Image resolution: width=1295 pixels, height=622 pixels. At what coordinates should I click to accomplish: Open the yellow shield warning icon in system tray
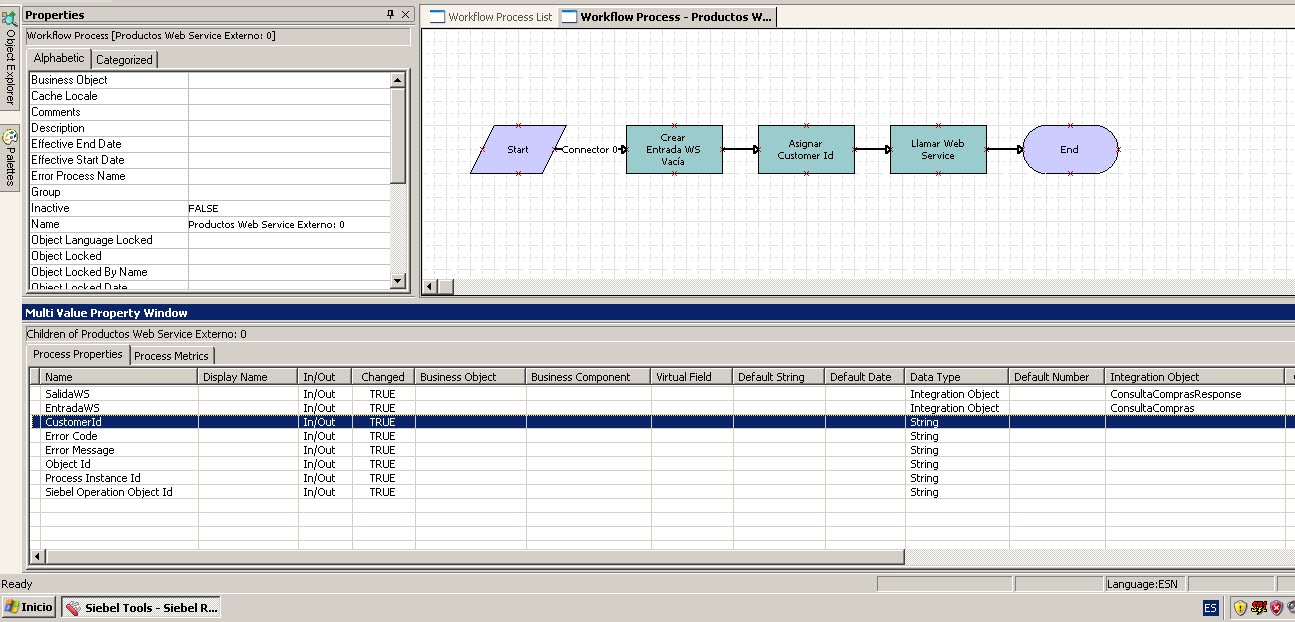[x=1240, y=607]
